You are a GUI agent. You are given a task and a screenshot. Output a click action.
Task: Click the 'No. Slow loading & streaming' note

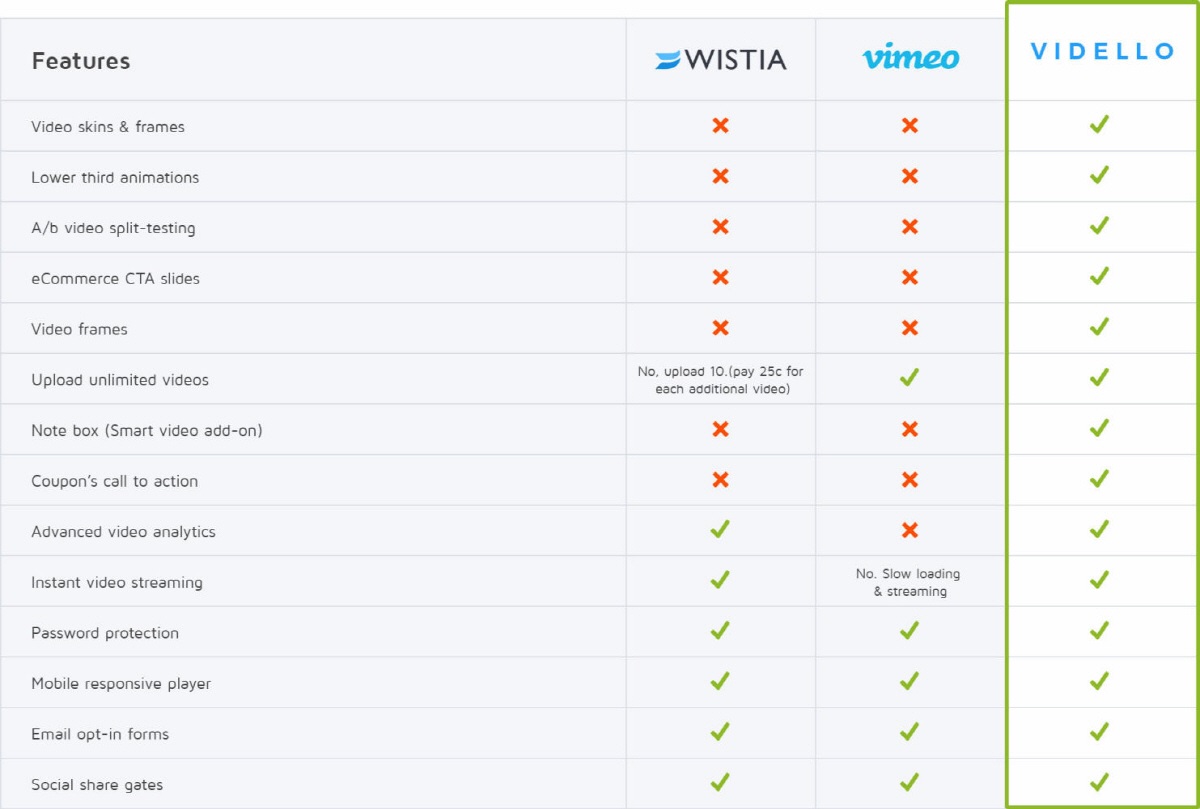pos(909,582)
